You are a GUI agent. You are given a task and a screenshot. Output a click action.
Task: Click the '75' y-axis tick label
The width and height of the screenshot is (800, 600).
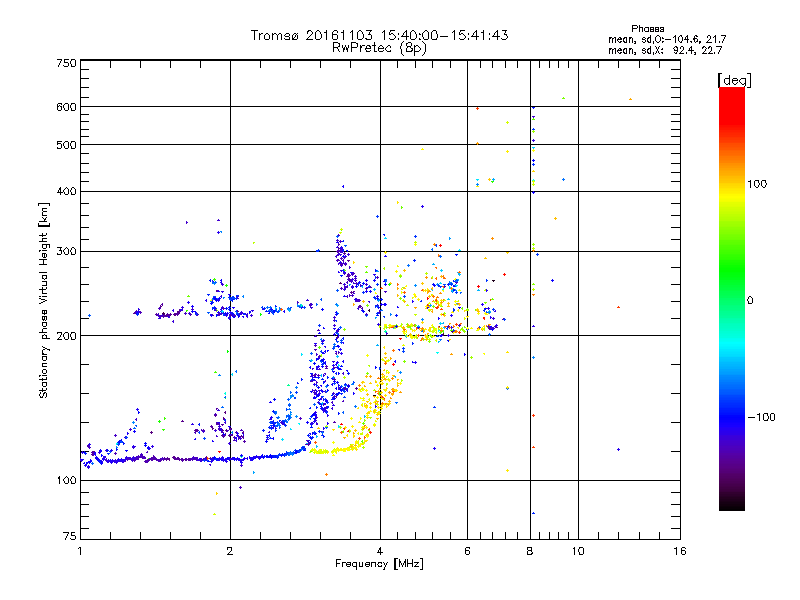pos(70,536)
